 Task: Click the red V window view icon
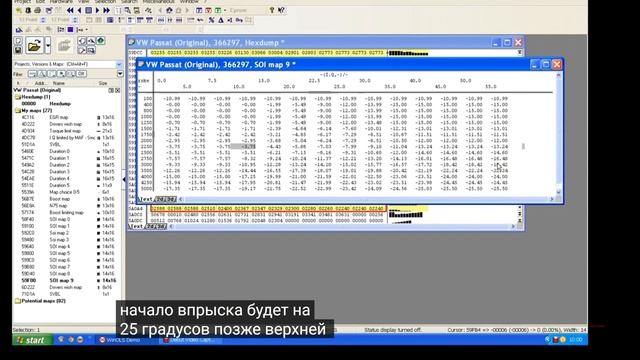(x=208, y=10)
